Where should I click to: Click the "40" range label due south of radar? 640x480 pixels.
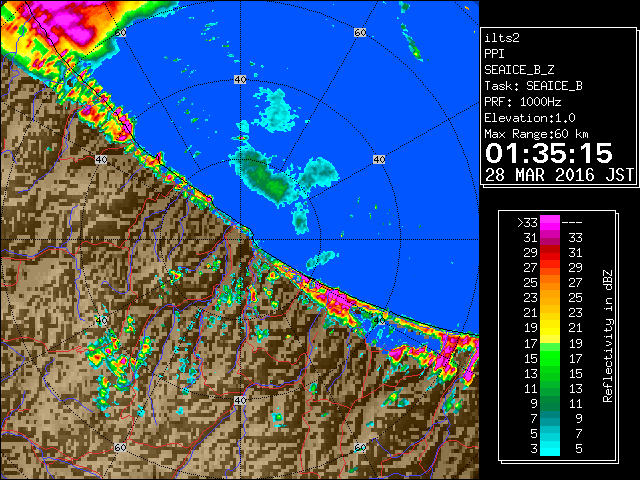[240, 400]
